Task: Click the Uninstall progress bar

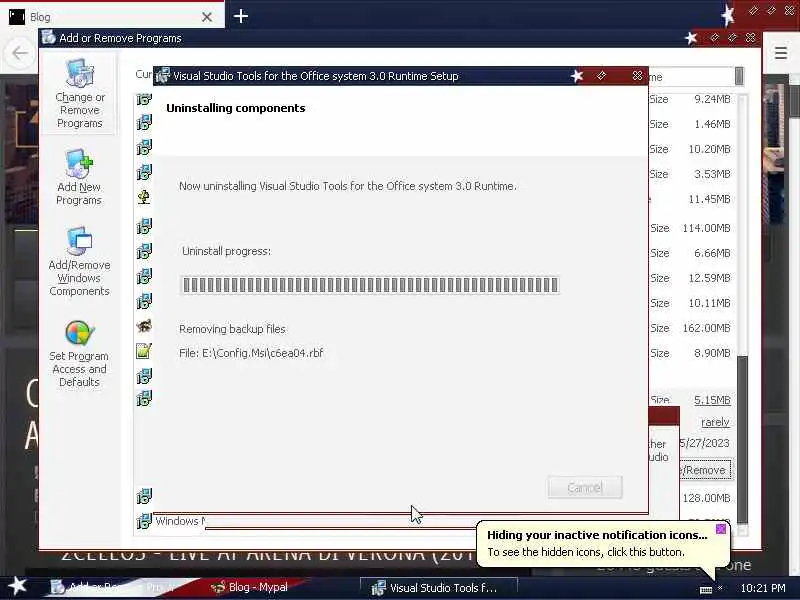Action: point(370,285)
